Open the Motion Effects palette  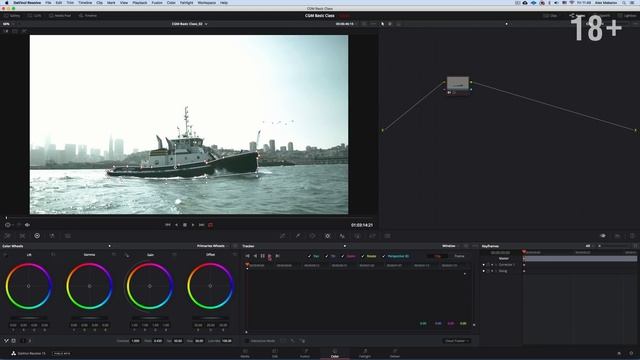point(68,236)
